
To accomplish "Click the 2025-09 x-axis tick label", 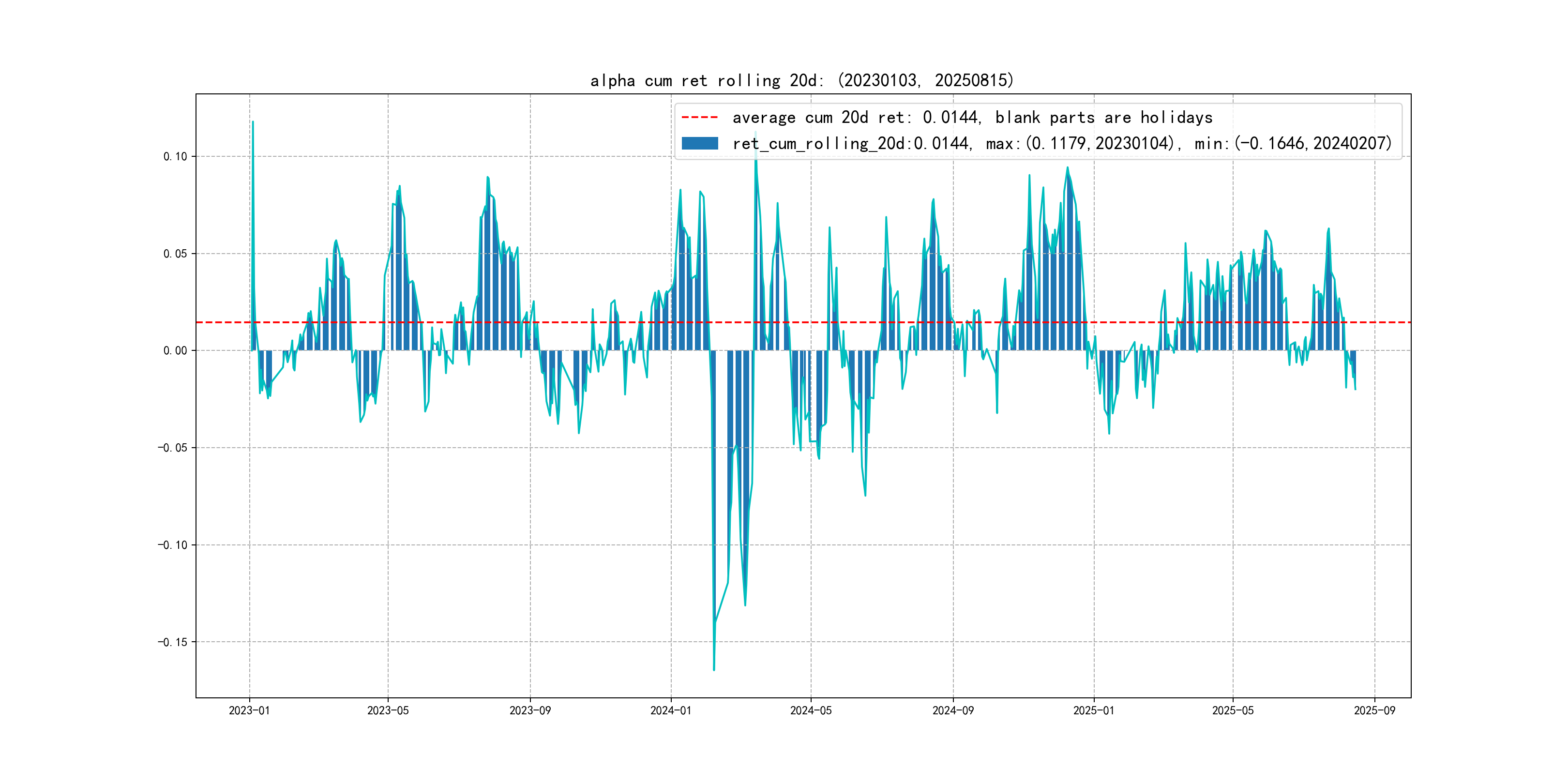I will tap(1374, 710).
